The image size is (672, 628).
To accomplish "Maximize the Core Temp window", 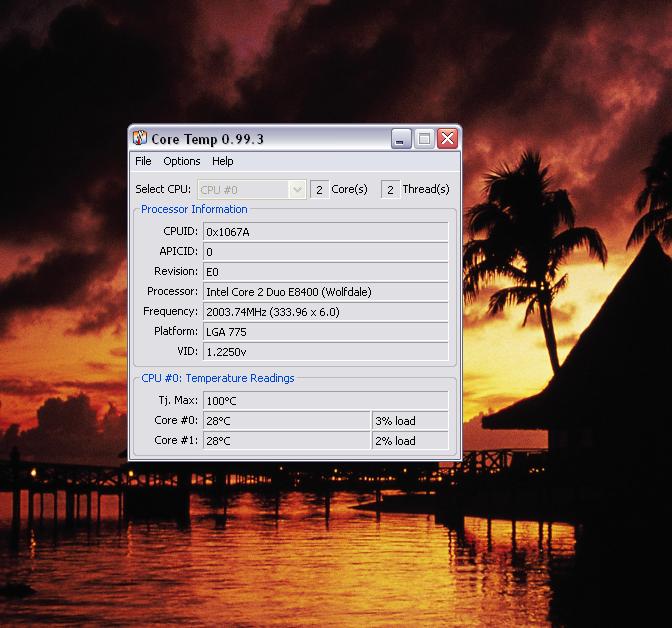I will coord(424,138).
